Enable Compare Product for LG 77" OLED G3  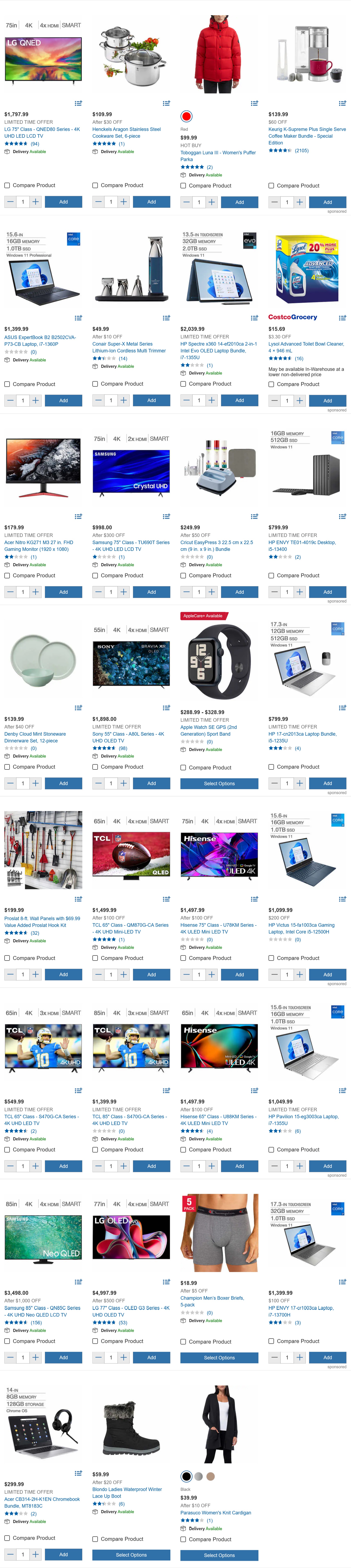[x=95, y=1341]
